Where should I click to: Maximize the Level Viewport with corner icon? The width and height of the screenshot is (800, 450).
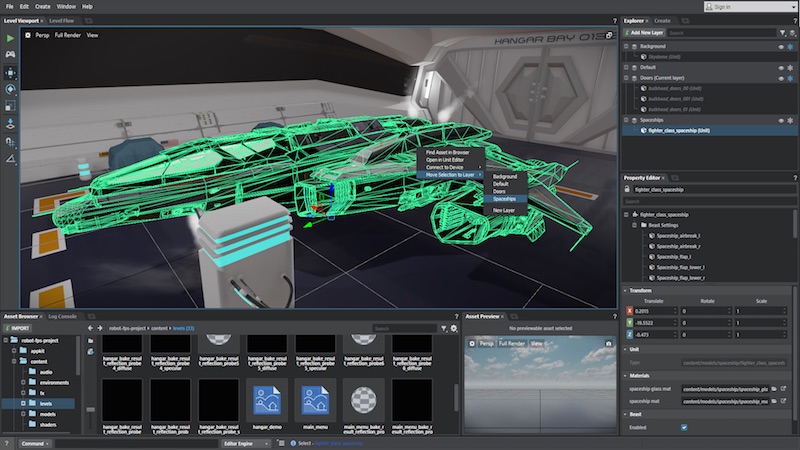click(609, 35)
